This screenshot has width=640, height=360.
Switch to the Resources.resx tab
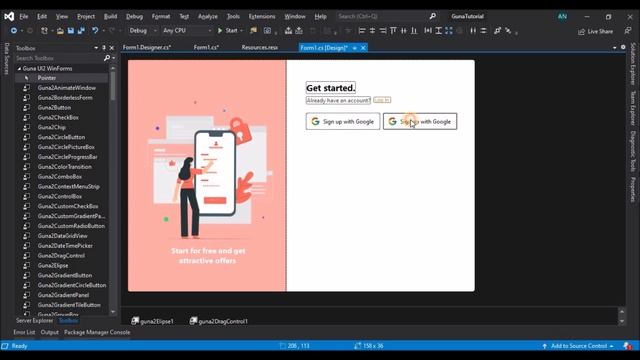[260, 47]
